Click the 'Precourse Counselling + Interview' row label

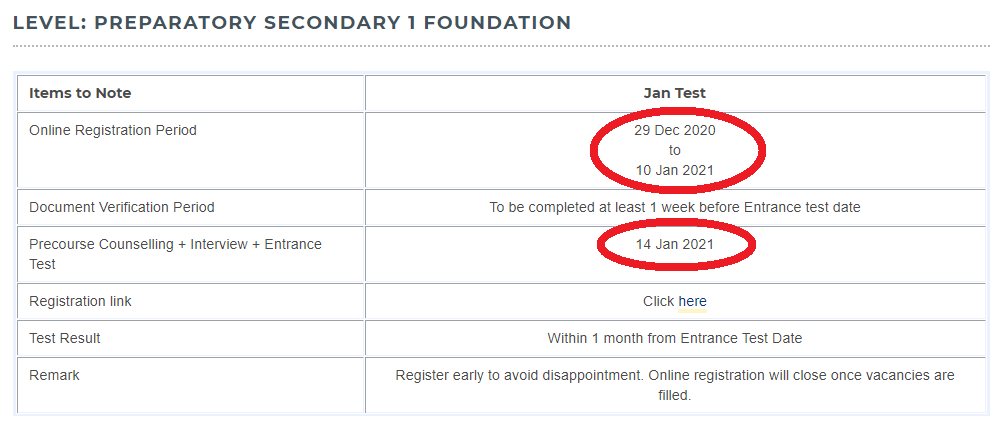[175, 244]
